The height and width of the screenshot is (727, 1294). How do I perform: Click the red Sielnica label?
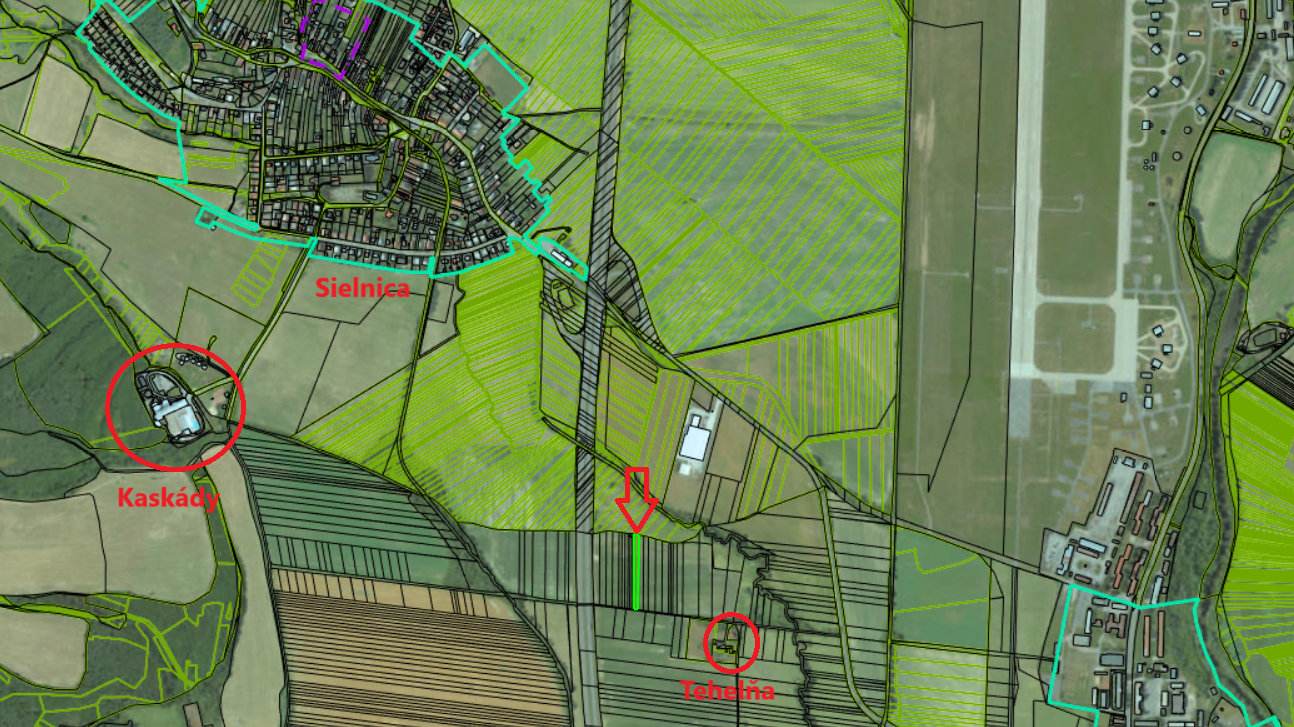363,289
